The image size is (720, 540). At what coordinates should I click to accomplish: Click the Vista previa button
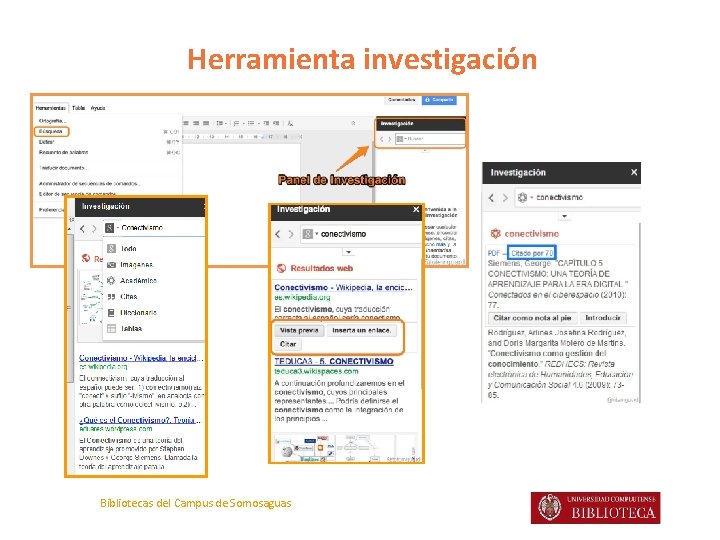(x=299, y=330)
